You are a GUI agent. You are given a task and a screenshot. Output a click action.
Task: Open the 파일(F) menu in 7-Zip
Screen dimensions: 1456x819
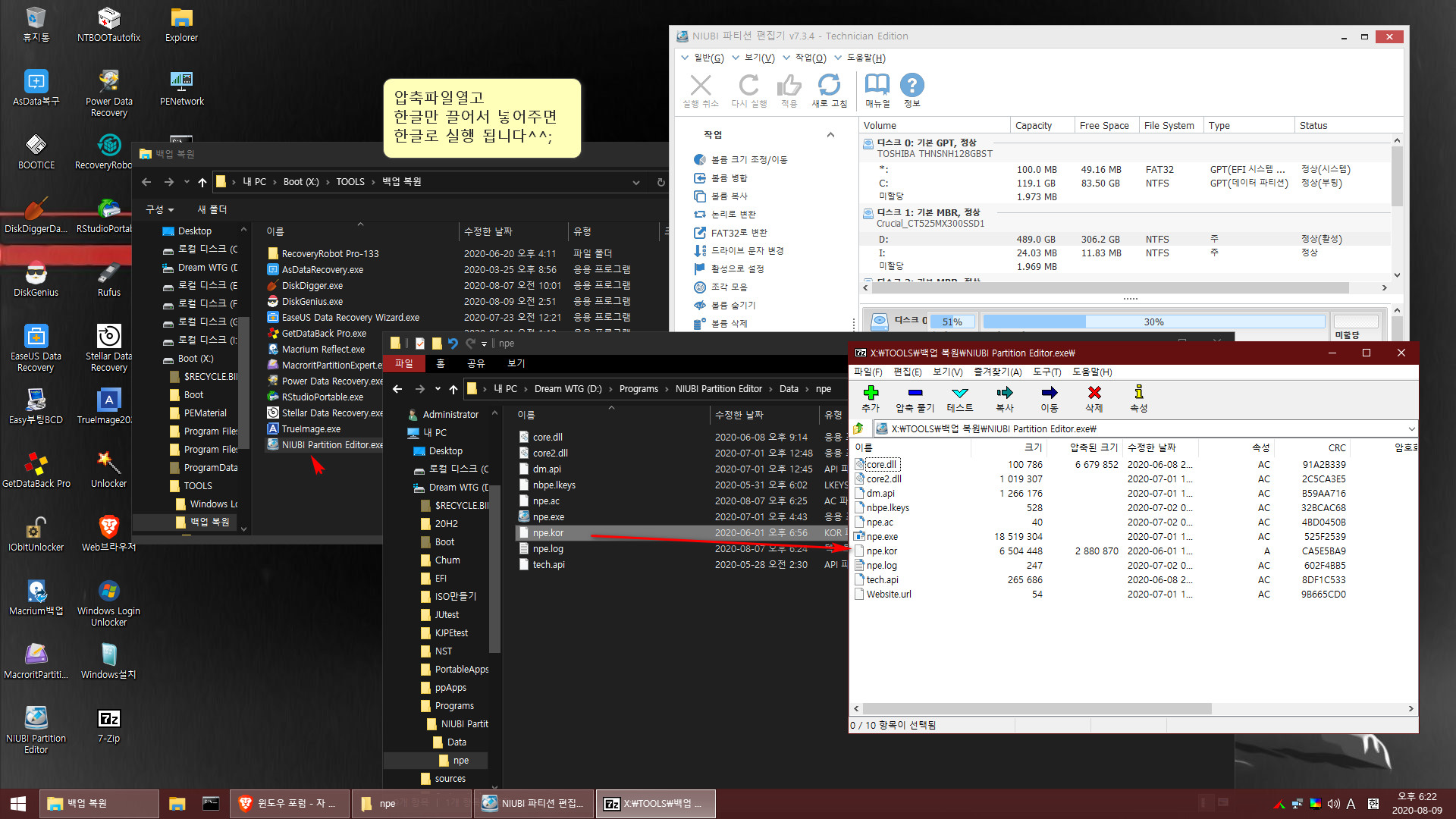[x=868, y=372]
